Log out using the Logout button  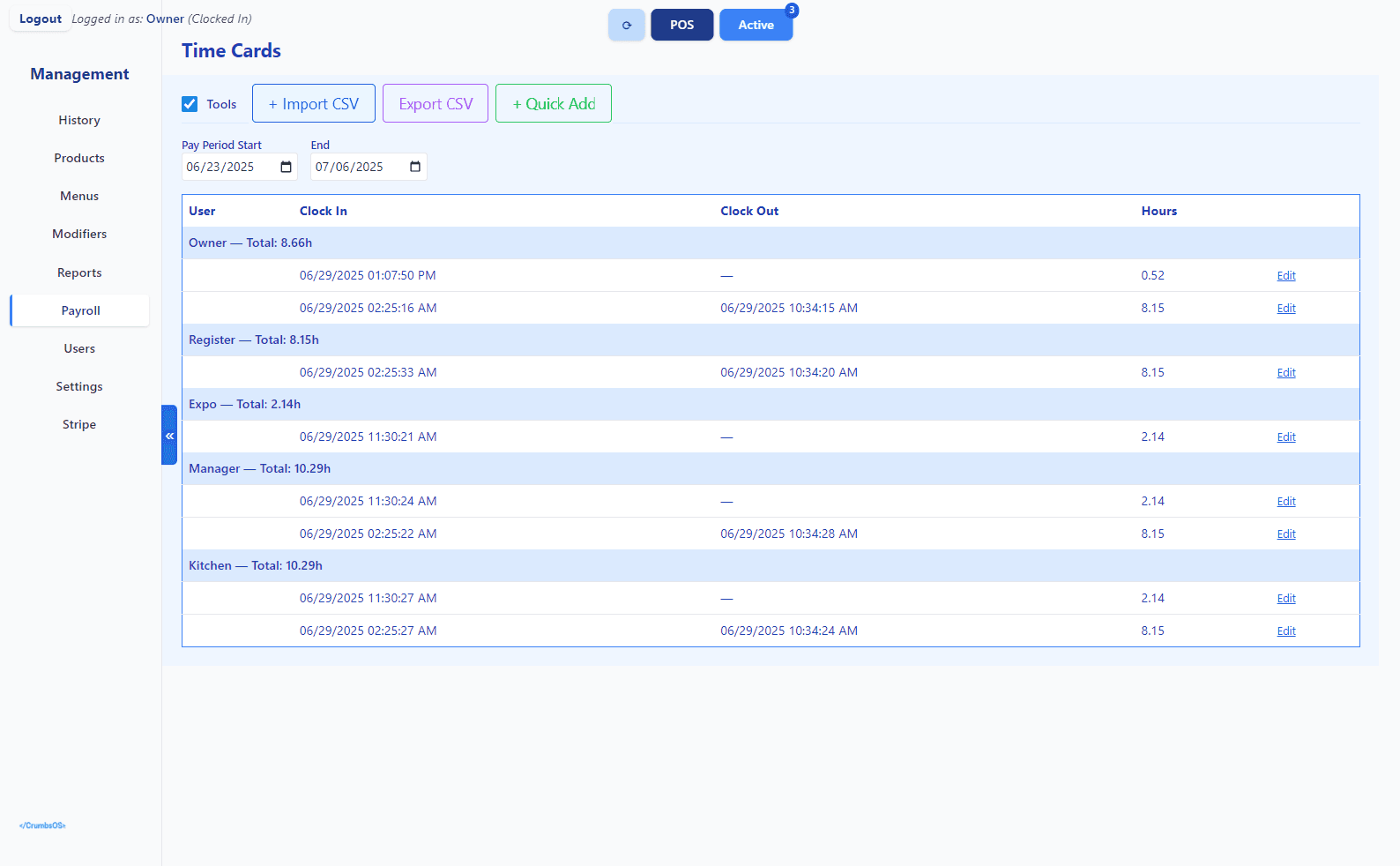pyautogui.click(x=41, y=19)
